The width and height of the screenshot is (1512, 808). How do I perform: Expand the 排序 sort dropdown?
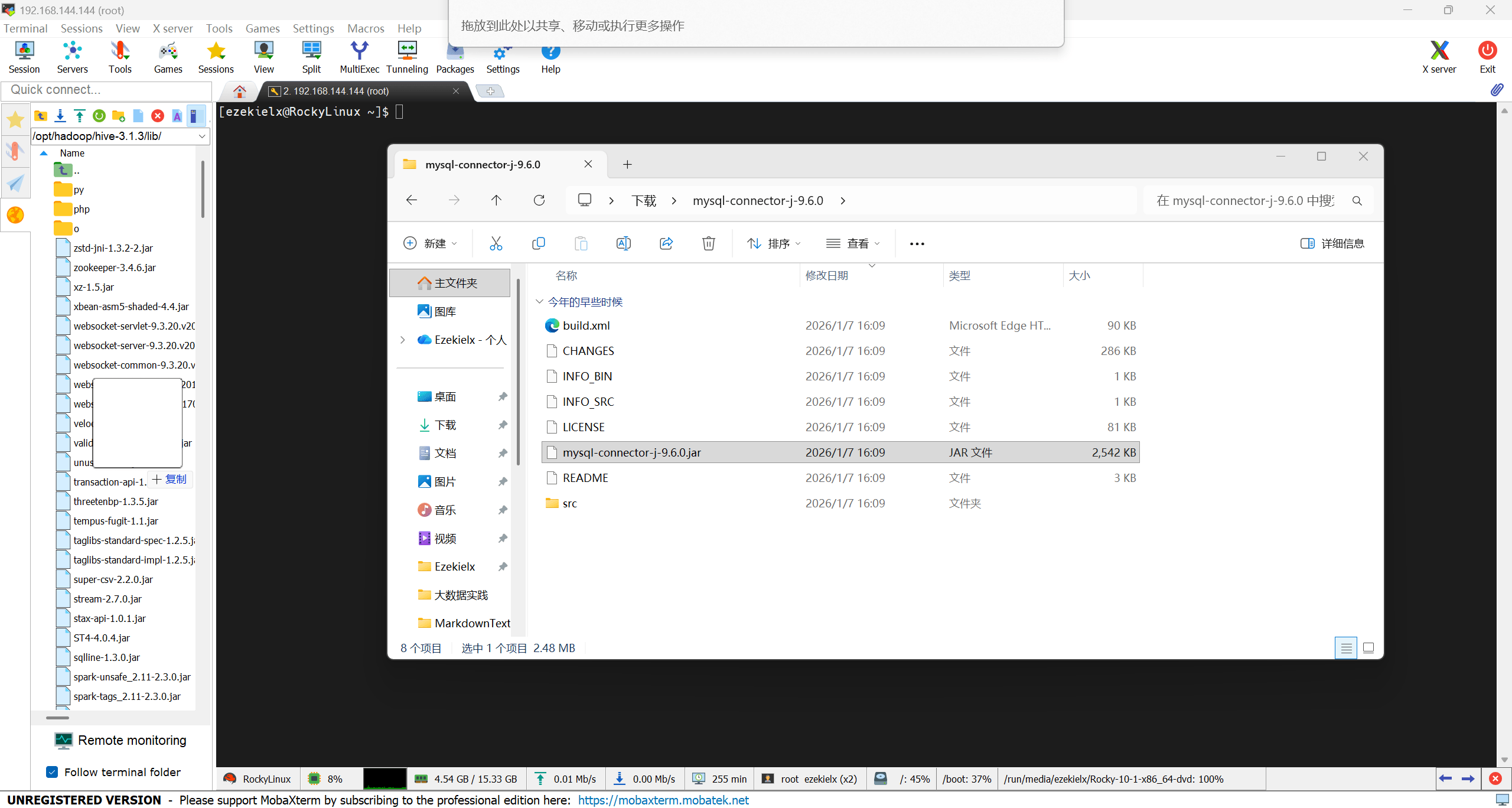[x=774, y=243]
